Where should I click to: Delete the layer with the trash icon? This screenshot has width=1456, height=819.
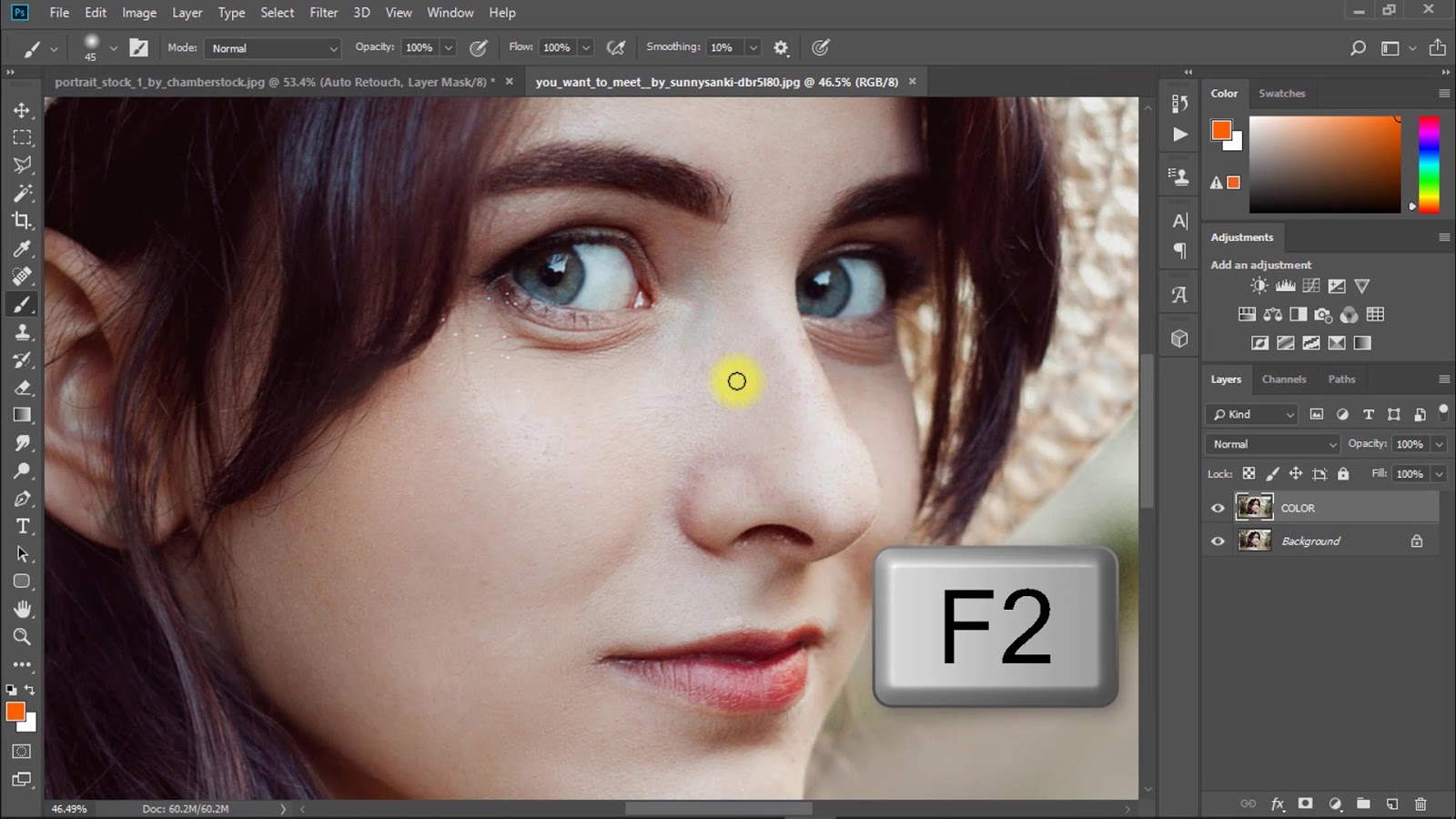(1421, 804)
